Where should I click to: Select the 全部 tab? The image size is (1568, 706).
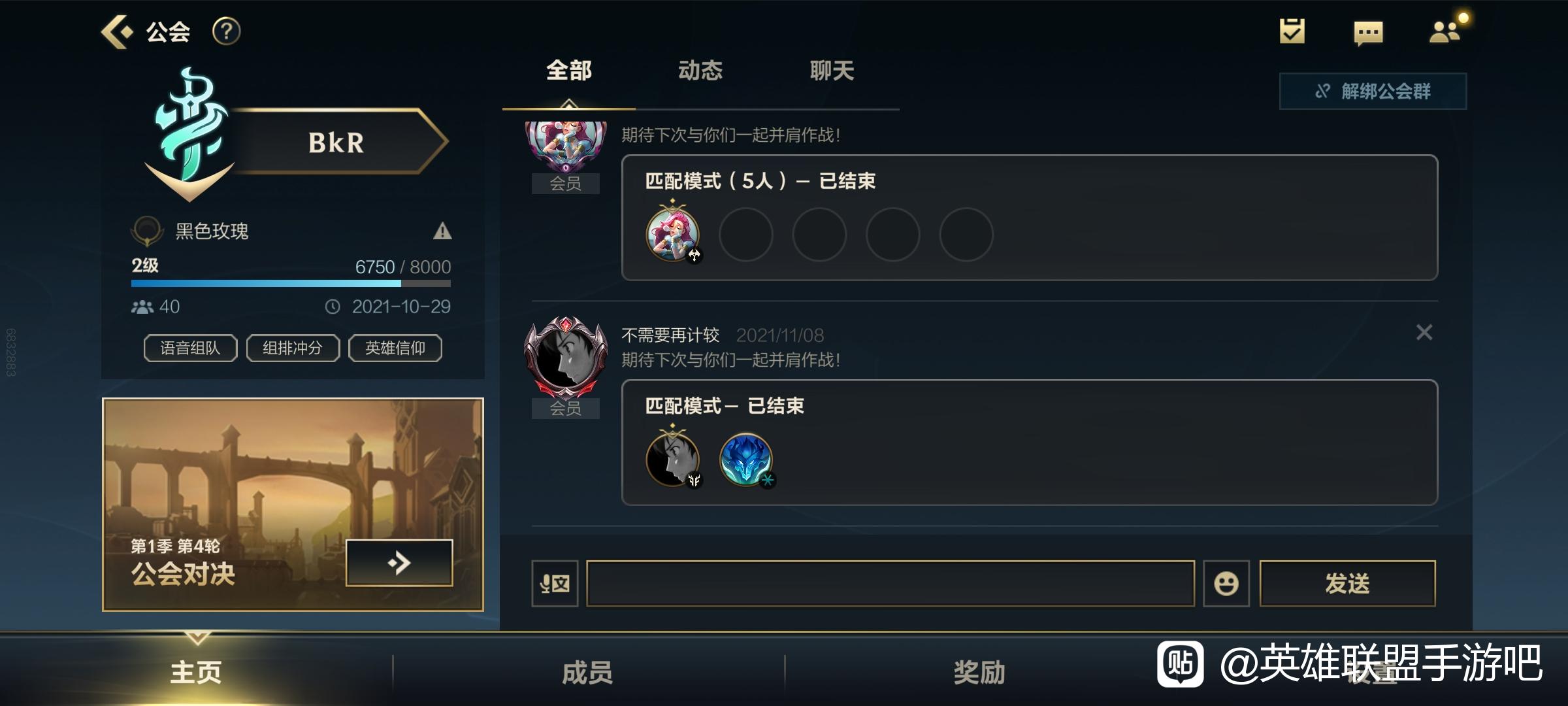click(x=569, y=71)
